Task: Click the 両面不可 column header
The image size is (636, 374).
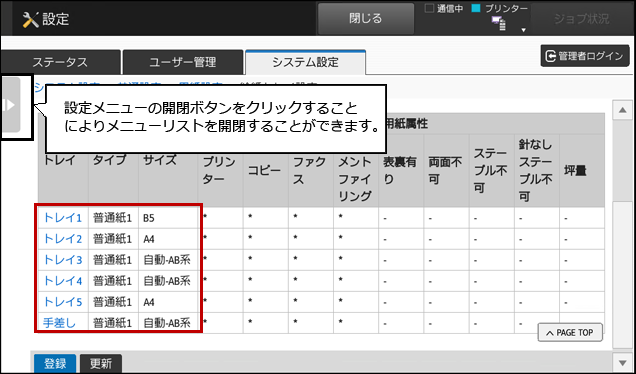Action: tap(446, 170)
